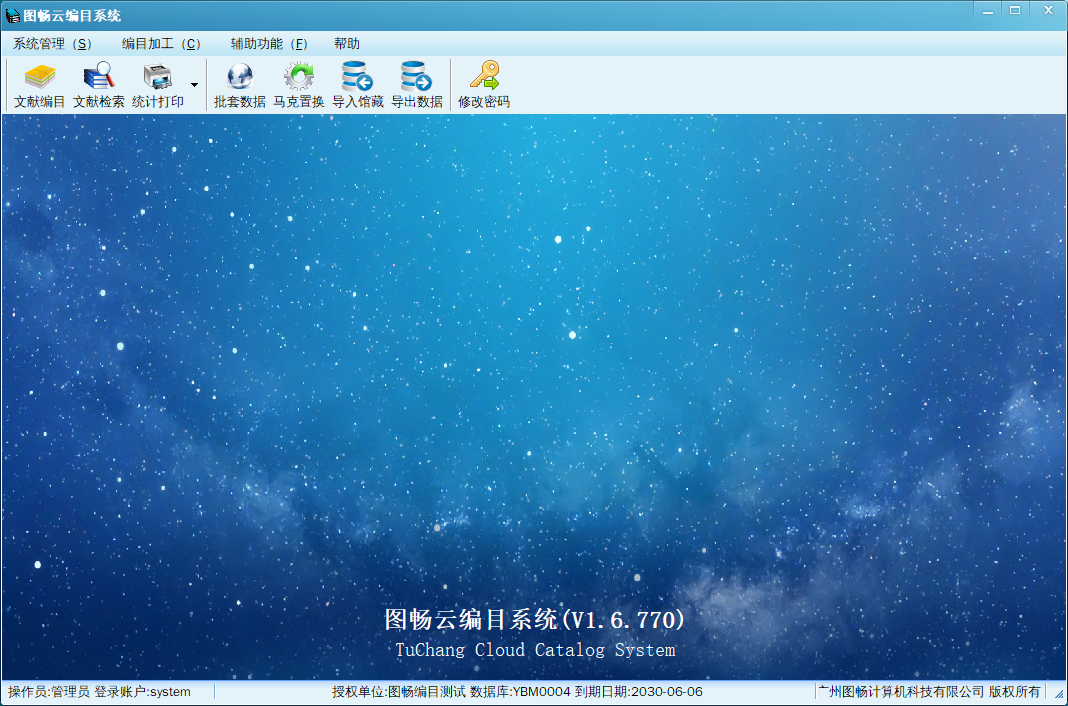Screen dimensions: 1068x706
Task: Expand the 辅助功能(F) menu
Action: pyautogui.click(x=269, y=44)
